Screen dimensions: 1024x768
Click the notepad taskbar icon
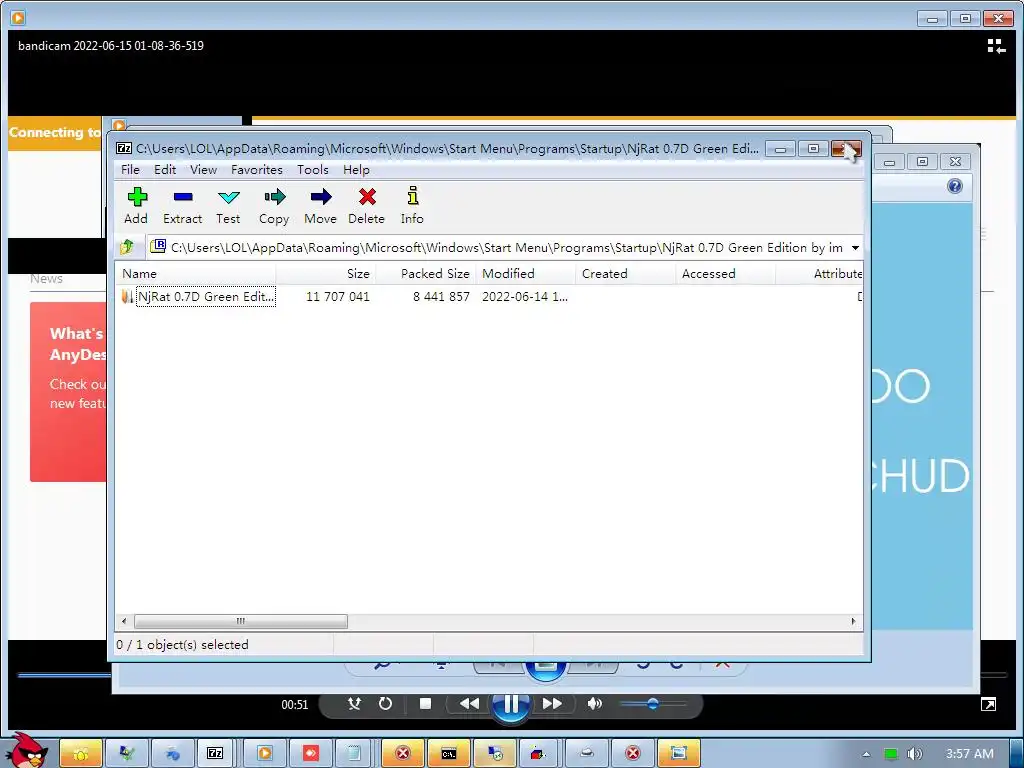[x=353, y=753]
